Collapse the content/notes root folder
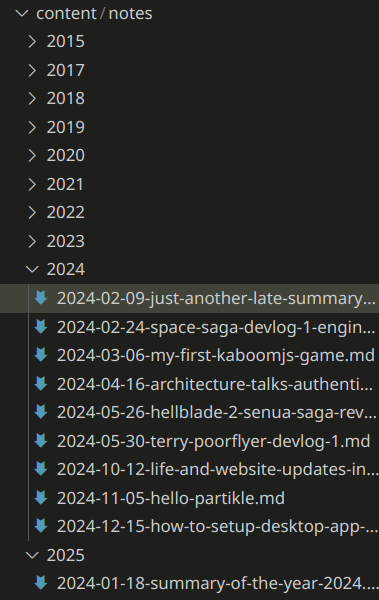The width and height of the screenshot is (379, 600). 22,13
